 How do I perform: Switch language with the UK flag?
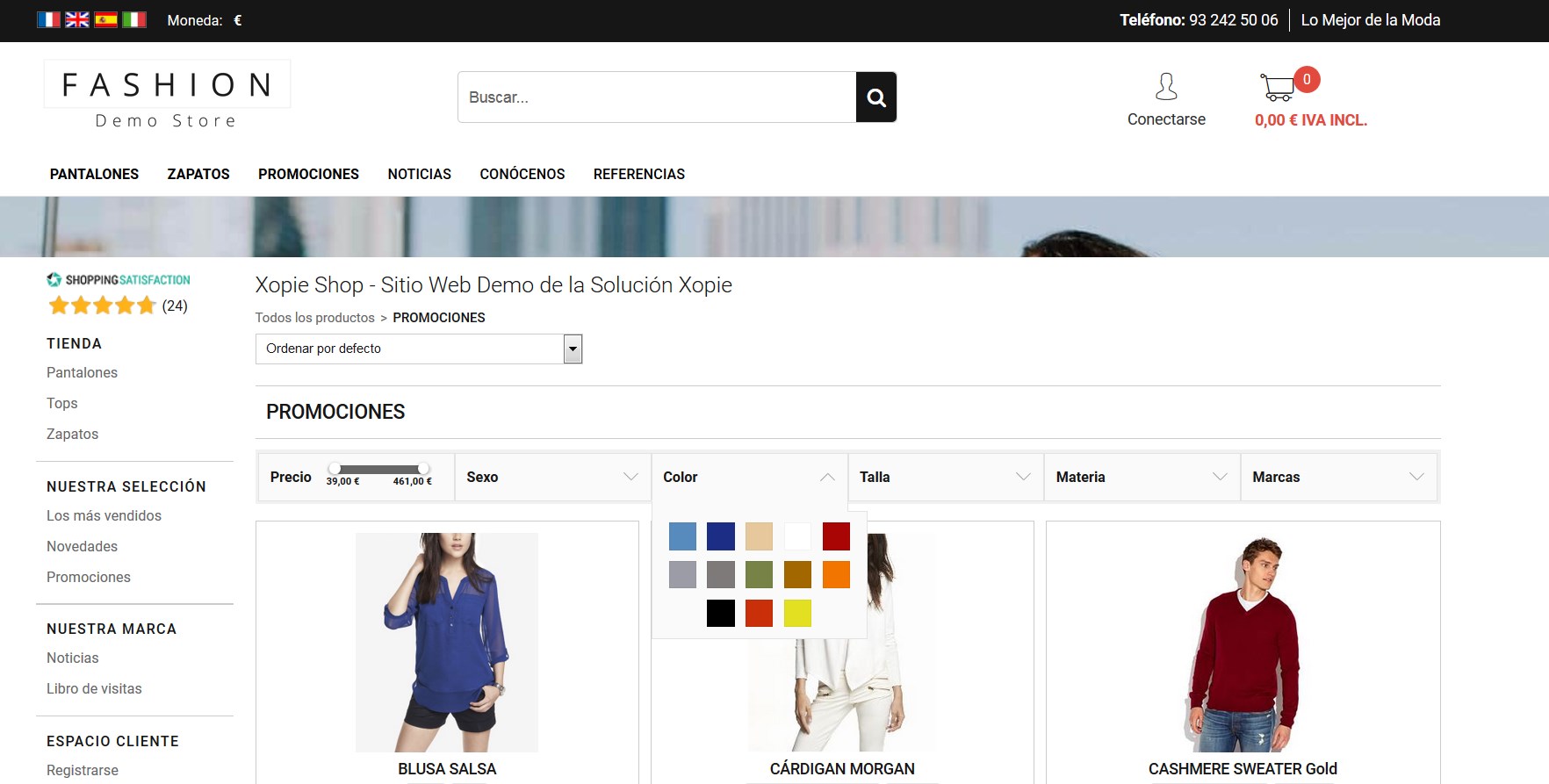tap(77, 19)
